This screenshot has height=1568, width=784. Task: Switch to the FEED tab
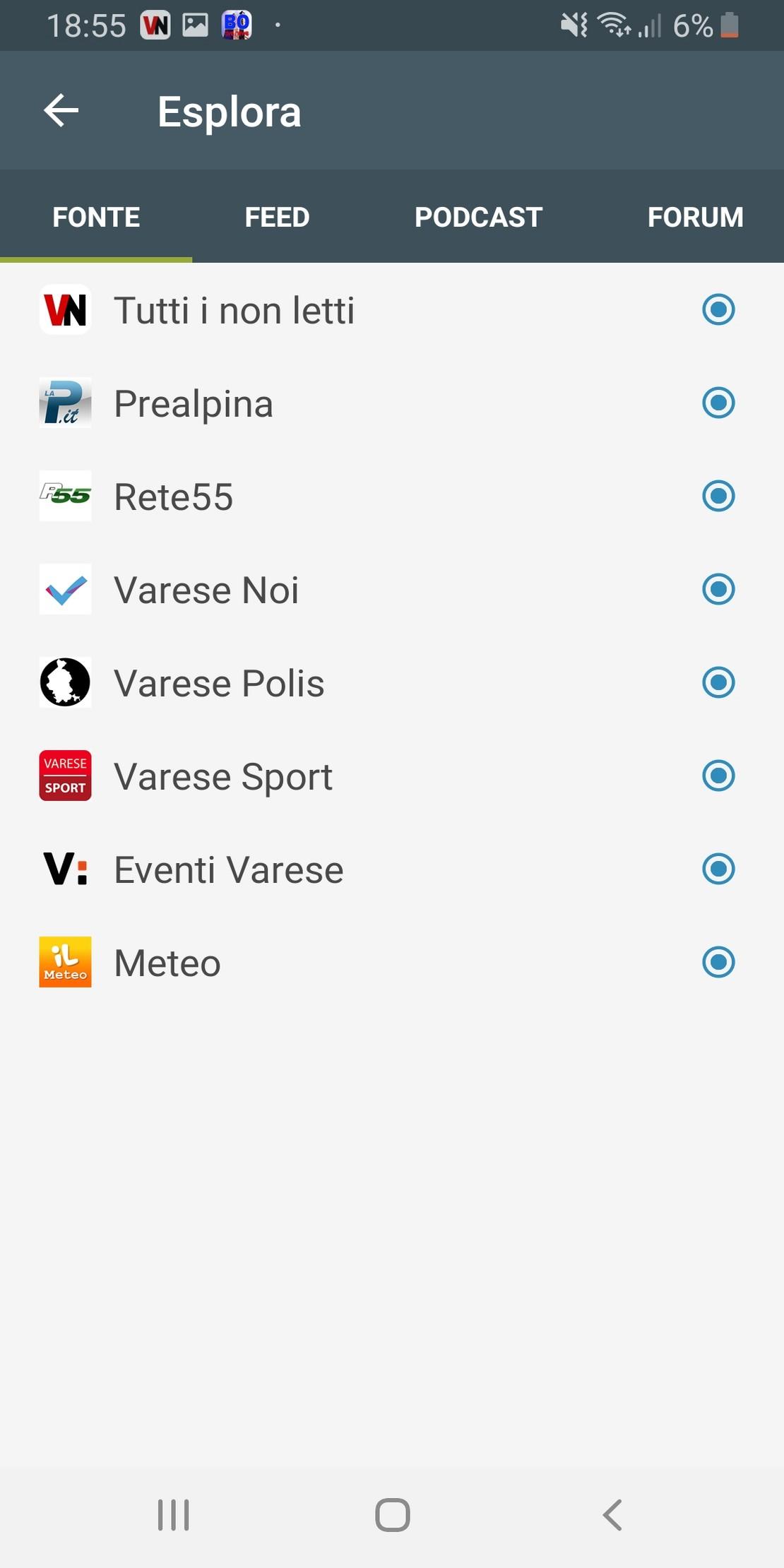277,217
